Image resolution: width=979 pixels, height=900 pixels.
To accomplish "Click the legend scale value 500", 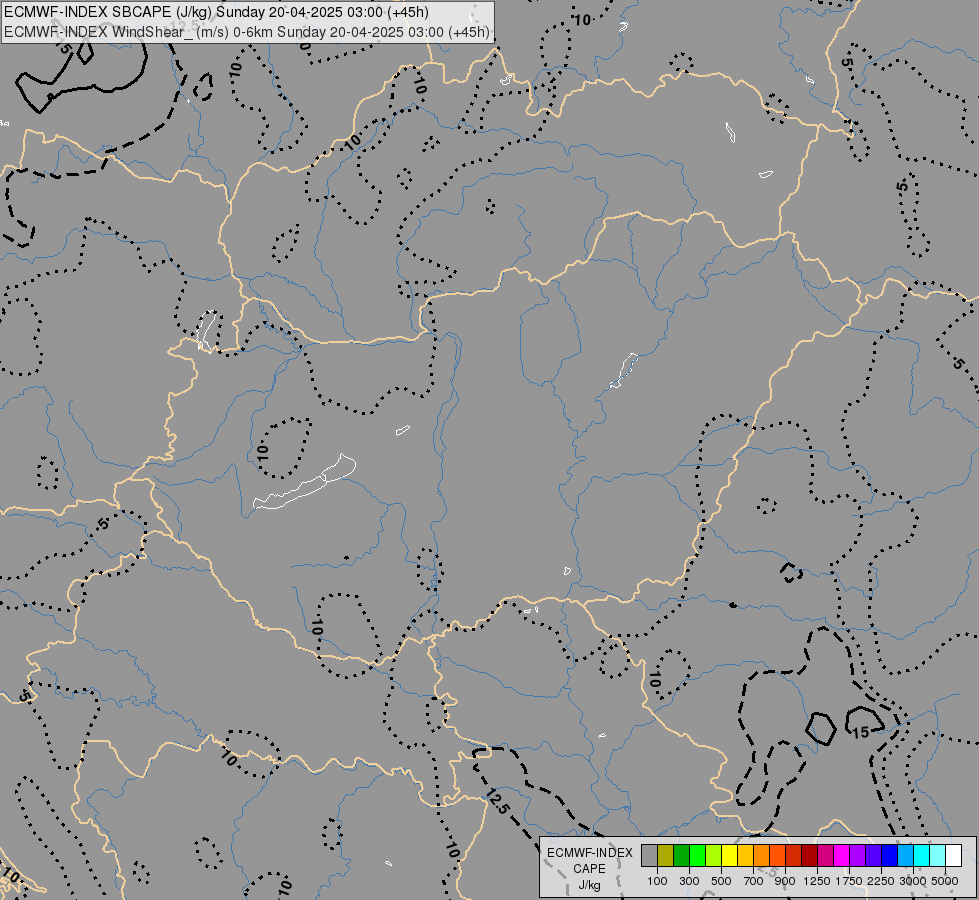I will pos(721,881).
